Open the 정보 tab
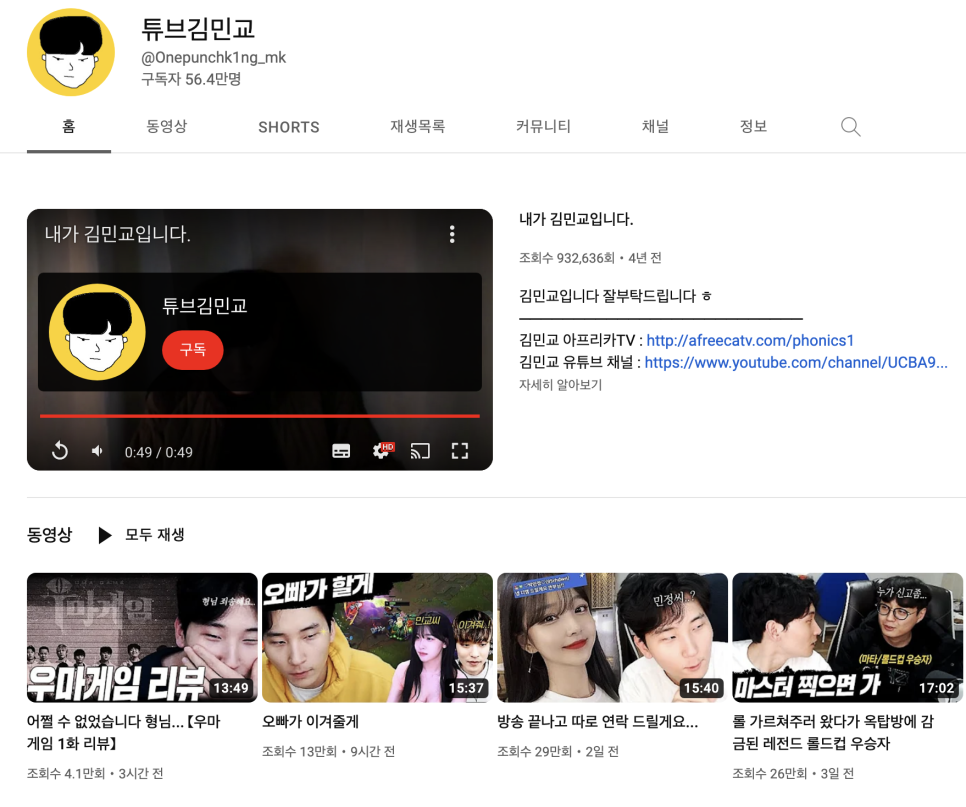The width and height of the screenshot is (966, 807). [x=753, y=126]
